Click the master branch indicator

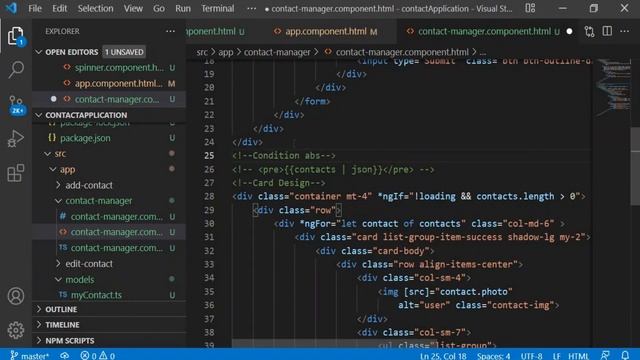(29, 356)
